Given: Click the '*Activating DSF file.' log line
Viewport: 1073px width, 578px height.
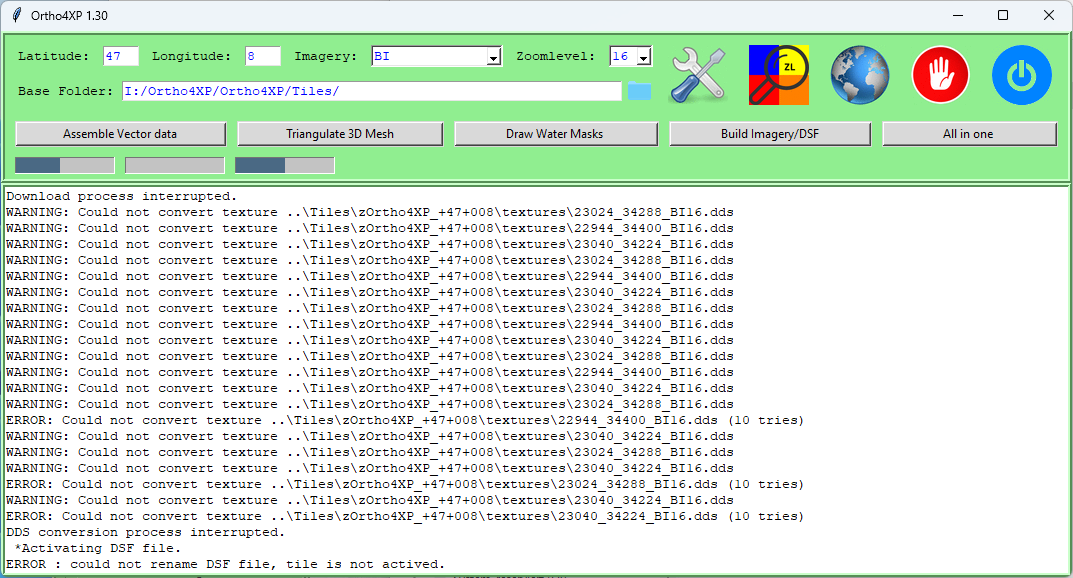Looking at the screenshot, I should 98,549.
